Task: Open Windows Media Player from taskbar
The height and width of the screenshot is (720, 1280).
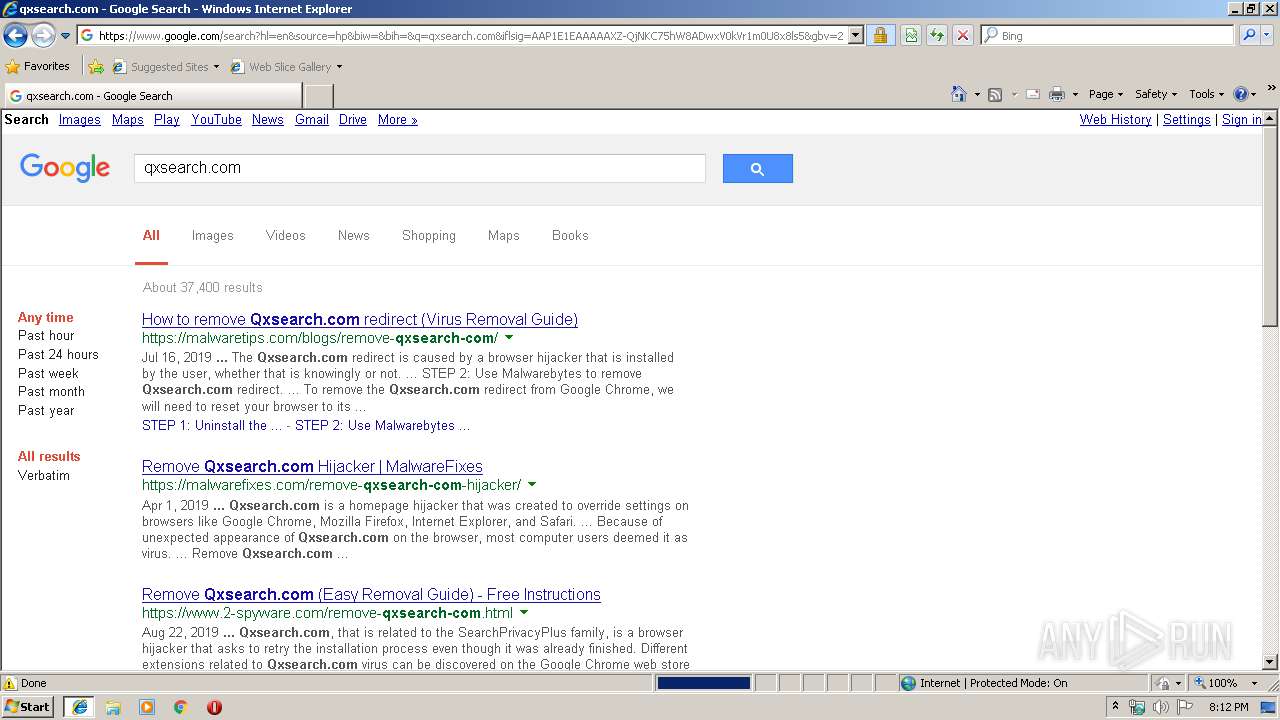Action: (147, 707)
